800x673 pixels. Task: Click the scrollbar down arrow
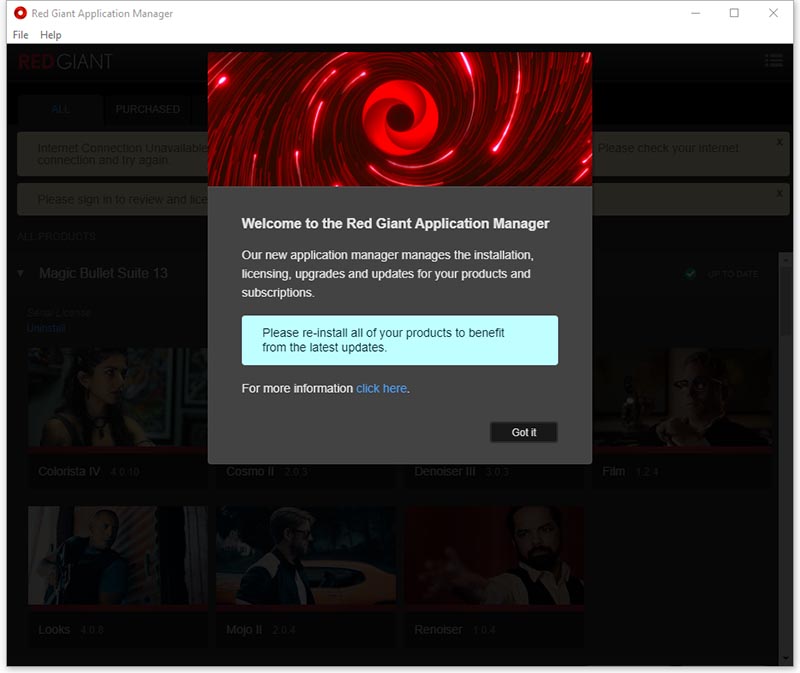tap(786, 659)
